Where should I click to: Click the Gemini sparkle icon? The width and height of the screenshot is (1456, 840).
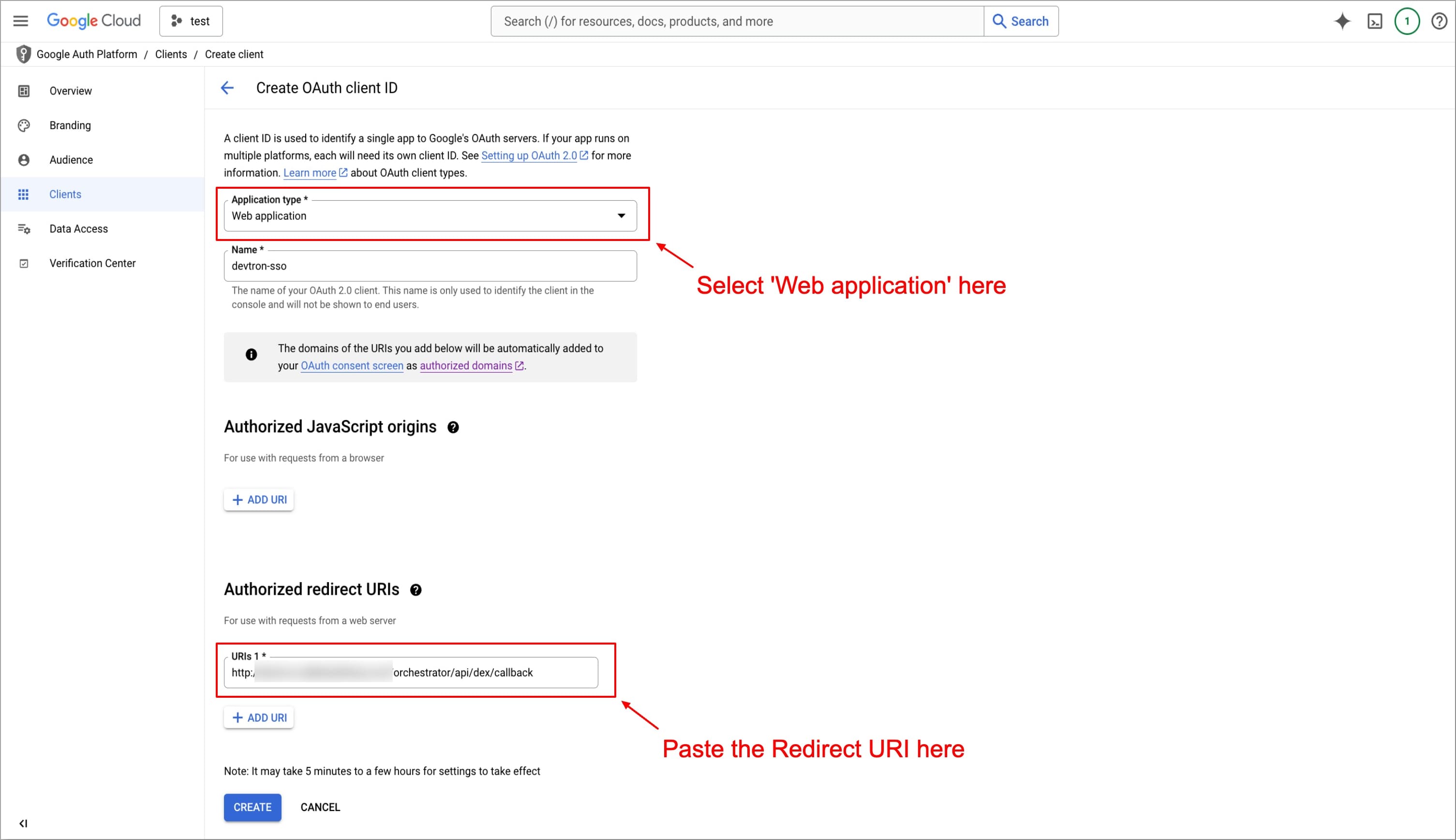[x=1342, y=21]
